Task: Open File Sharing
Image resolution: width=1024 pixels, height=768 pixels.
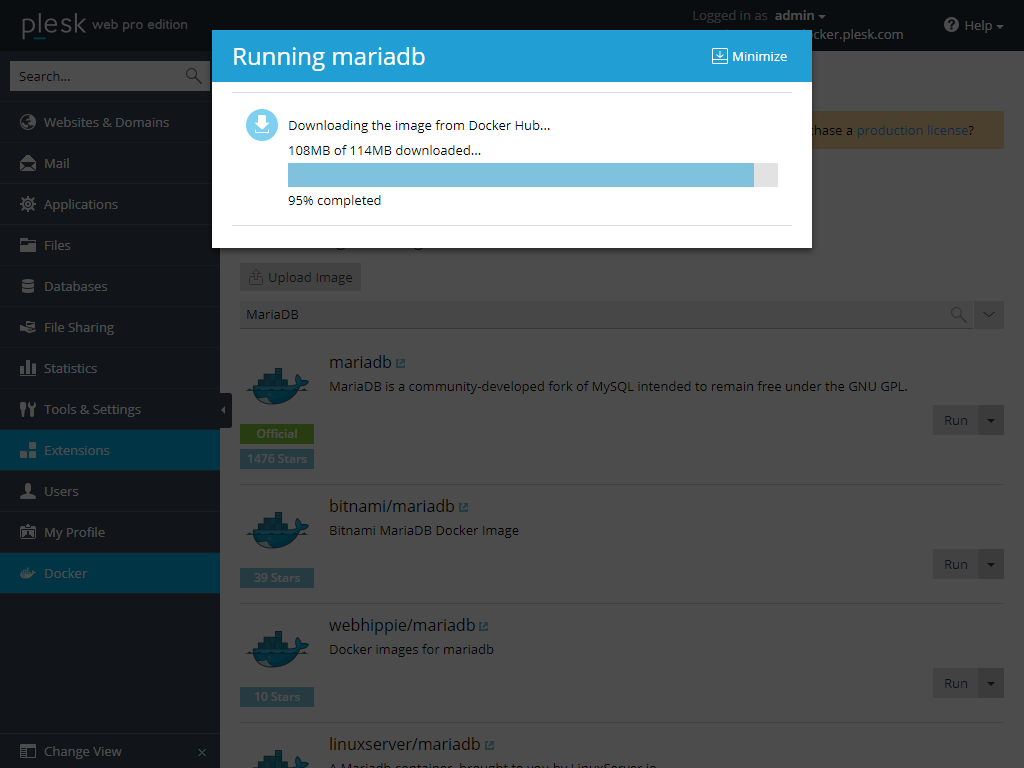Action: [x=110, y=327]
